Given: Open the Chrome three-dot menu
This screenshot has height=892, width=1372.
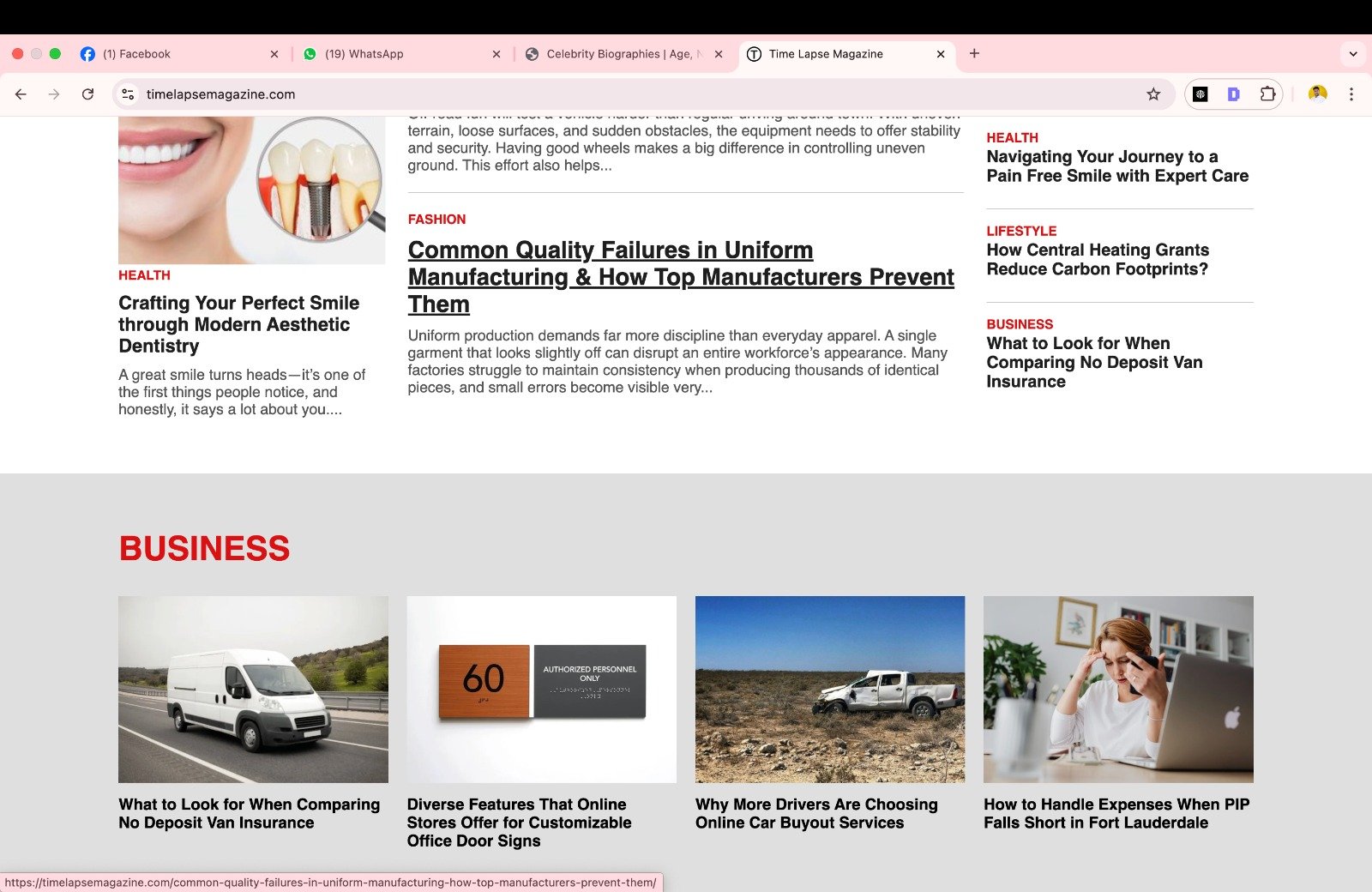Looking at the screenshot, I should click(1351, 94).
